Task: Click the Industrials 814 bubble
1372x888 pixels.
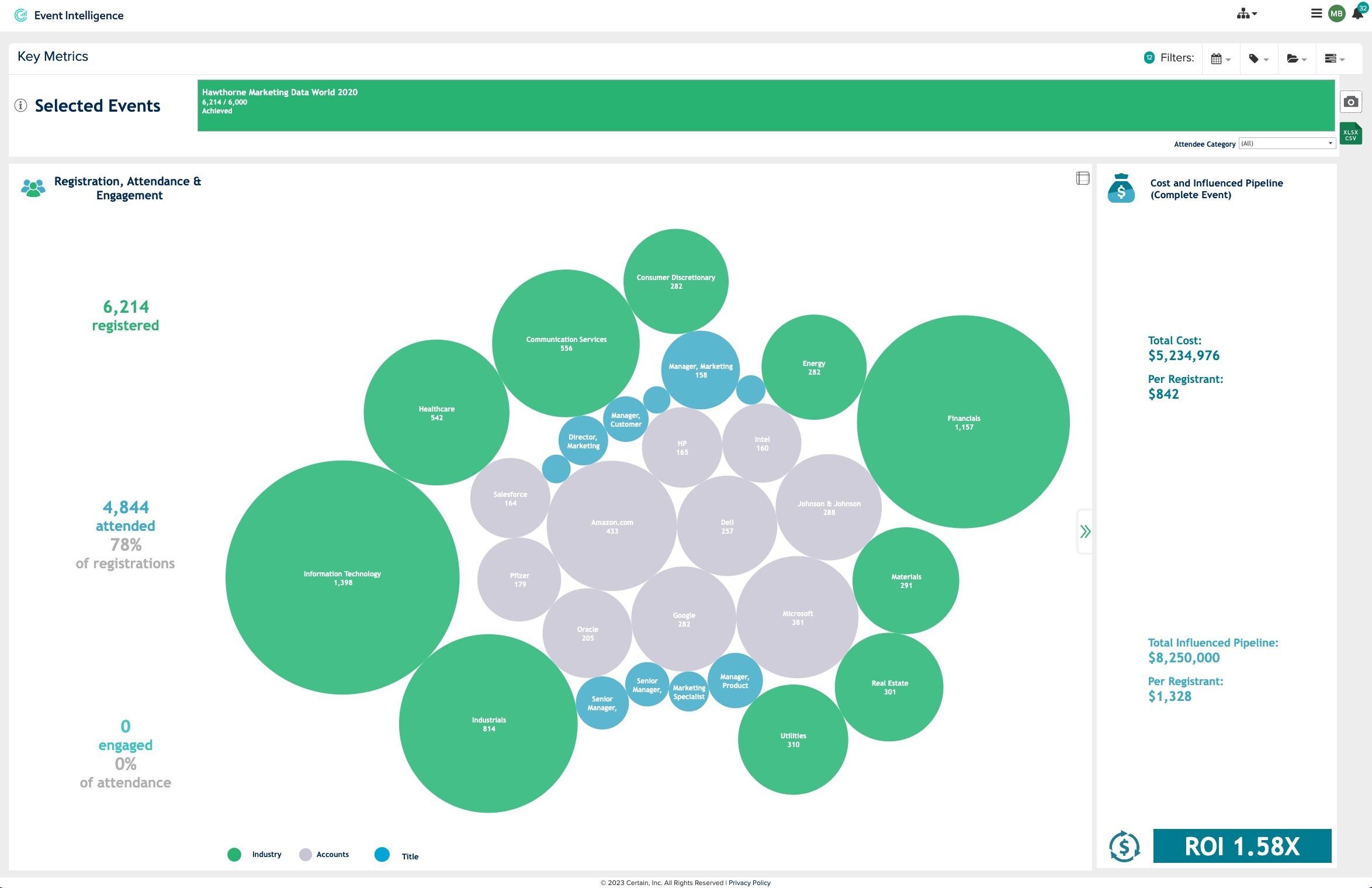Action: click(488, 724)
